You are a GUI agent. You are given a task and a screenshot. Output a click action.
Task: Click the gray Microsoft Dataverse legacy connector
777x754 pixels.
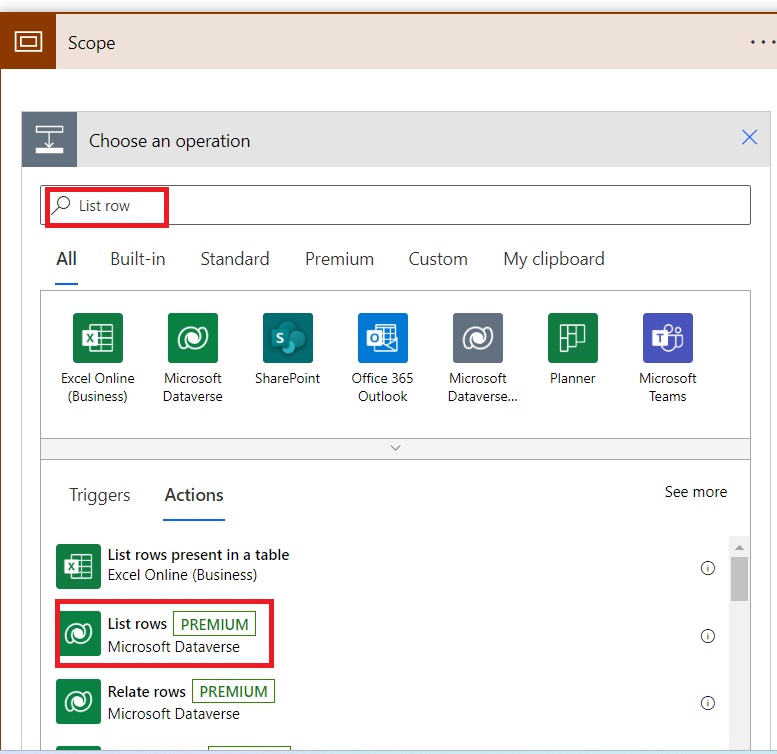click(x=477, y=338)
